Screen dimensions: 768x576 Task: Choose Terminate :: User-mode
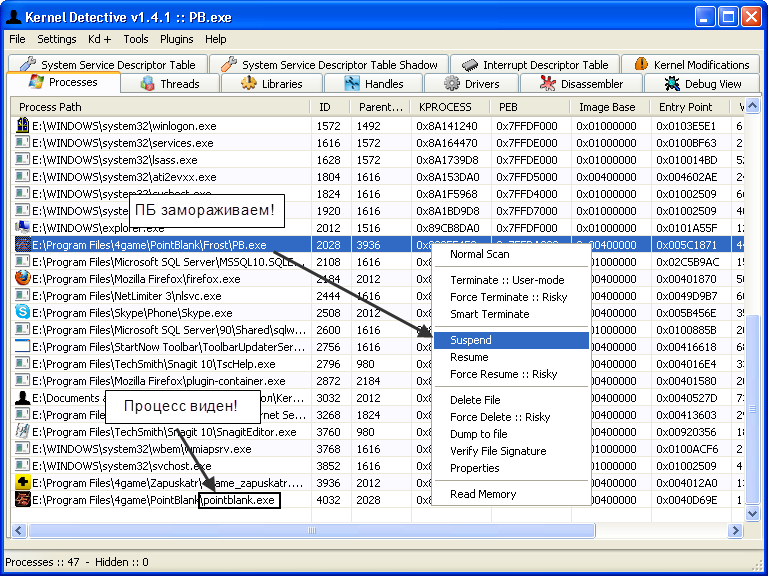point(511,280)
